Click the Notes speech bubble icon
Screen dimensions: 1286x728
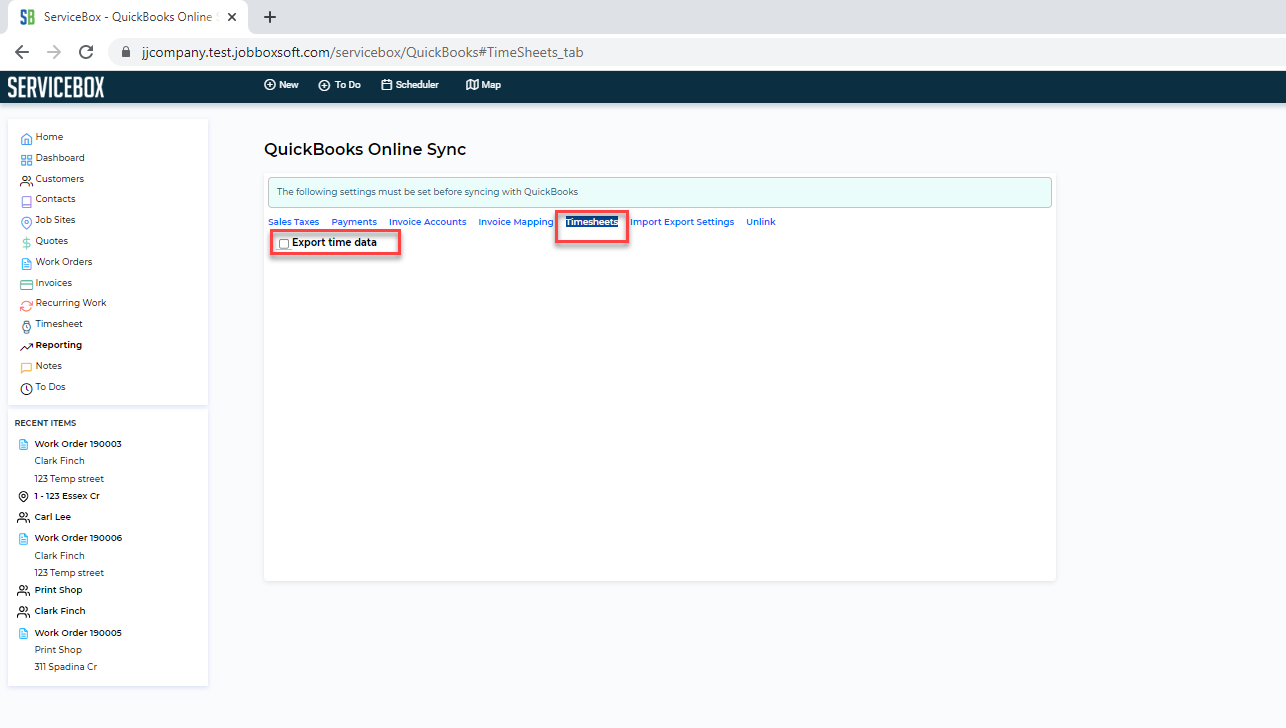[x=26, y=368]
